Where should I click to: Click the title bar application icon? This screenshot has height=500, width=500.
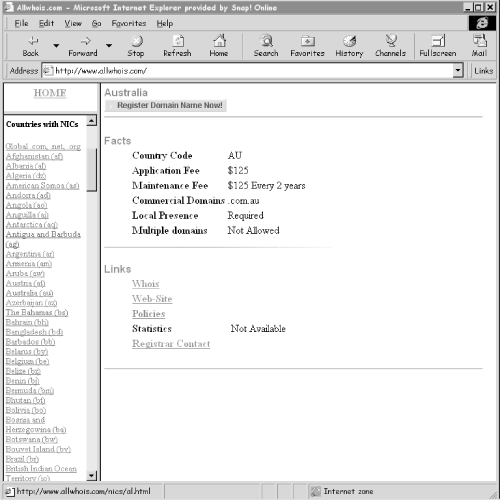point(9,7)
